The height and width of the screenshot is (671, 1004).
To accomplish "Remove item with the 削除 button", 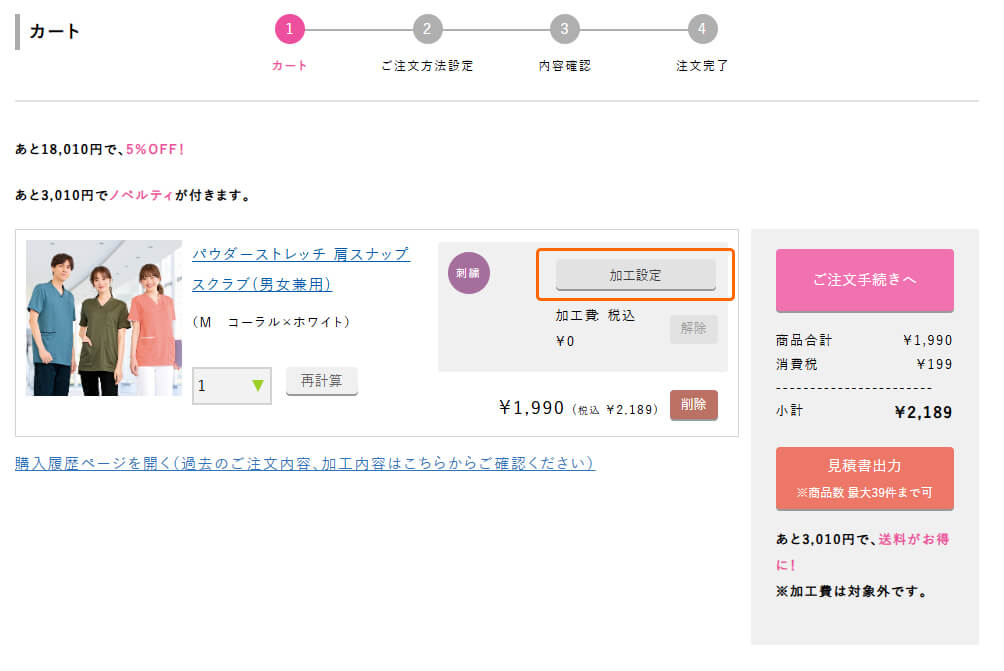I will [693, 404].
